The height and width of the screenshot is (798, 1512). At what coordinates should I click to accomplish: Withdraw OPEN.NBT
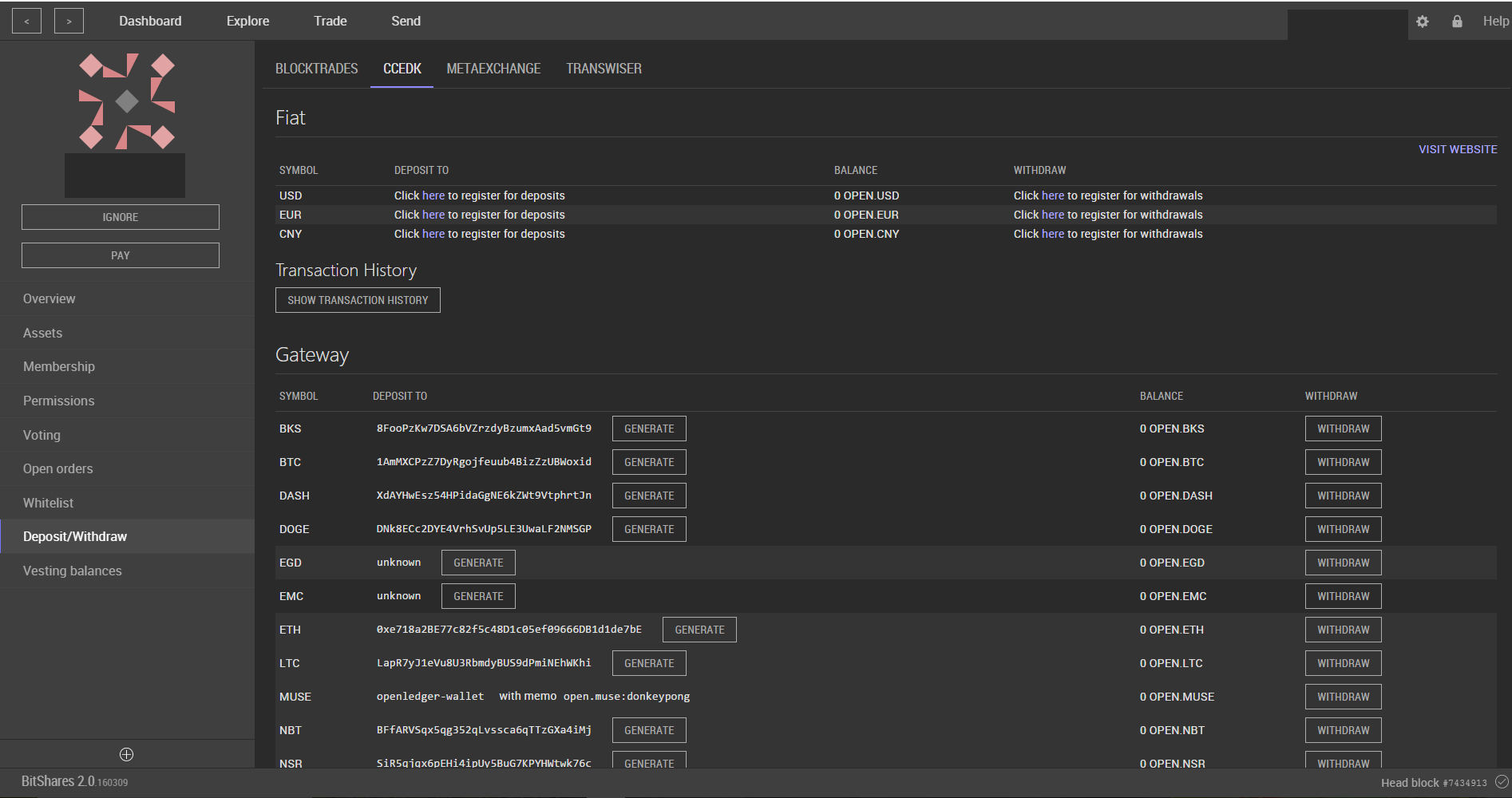coord(1344,730)
